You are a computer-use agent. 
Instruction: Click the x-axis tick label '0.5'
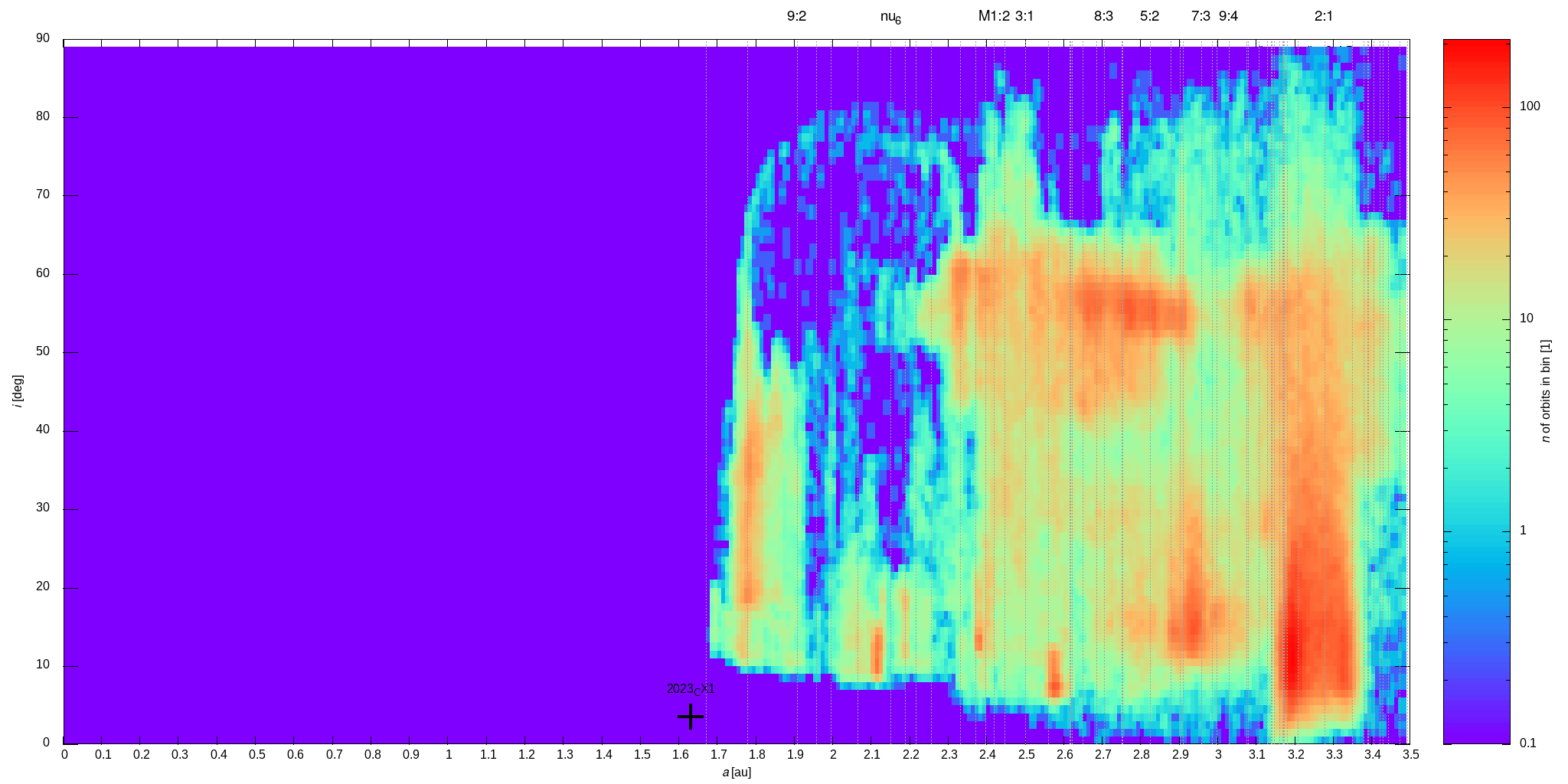[256, 755]
